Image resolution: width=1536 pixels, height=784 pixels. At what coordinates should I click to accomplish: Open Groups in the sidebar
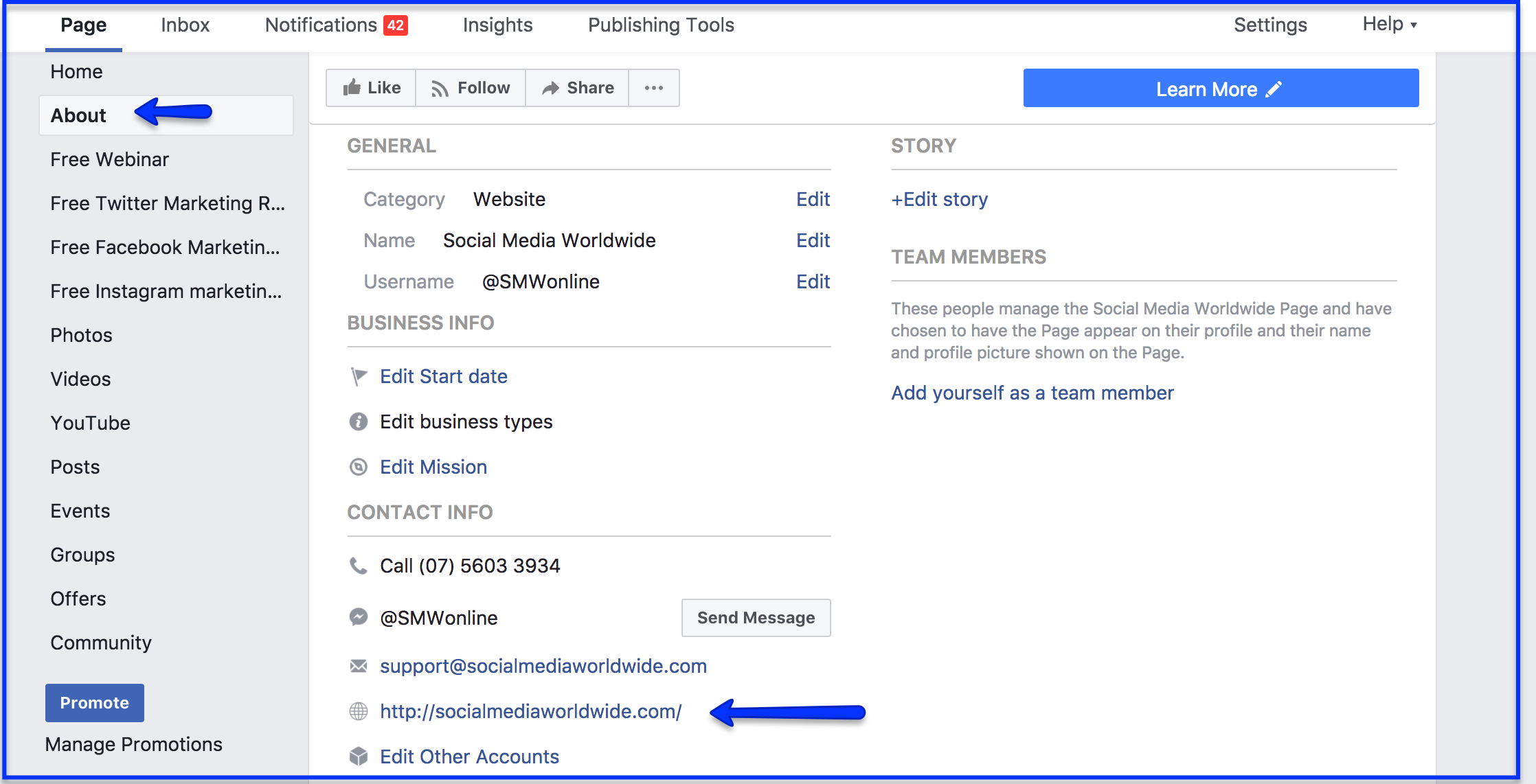(x=82, y=555)
